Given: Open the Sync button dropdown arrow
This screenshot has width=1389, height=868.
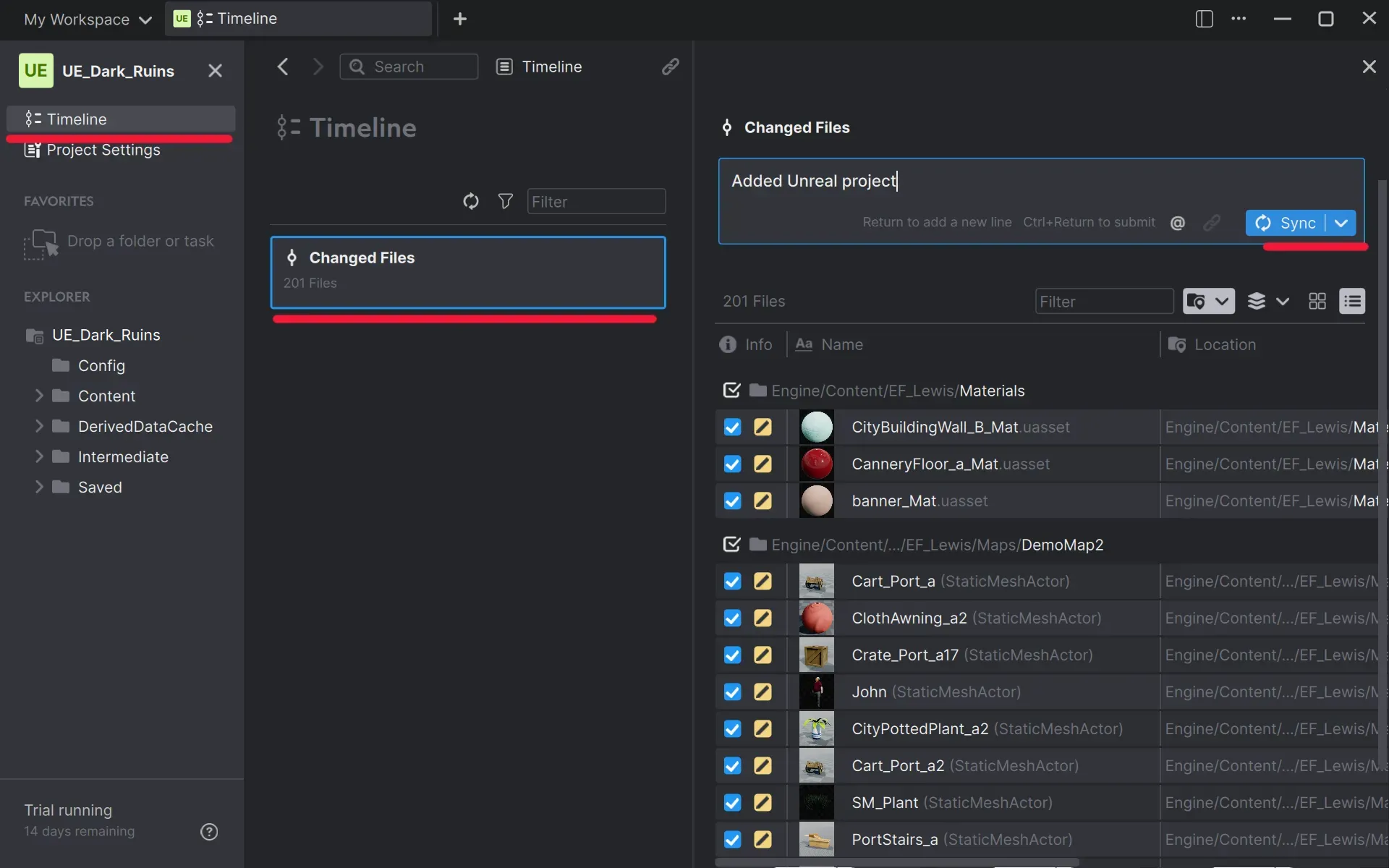Looking at the screenshot, I should click(x=1341, y=223).
